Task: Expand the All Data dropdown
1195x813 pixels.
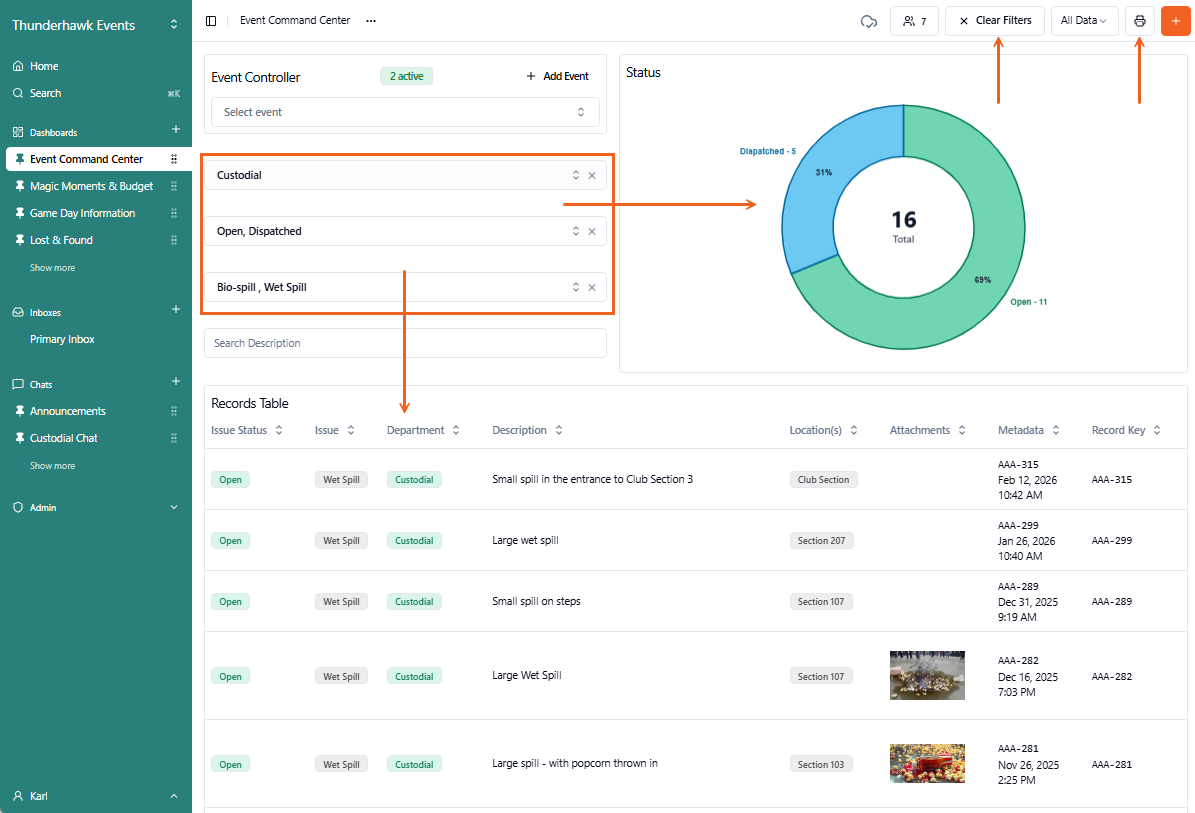Action: click(x=1084, y=21)
